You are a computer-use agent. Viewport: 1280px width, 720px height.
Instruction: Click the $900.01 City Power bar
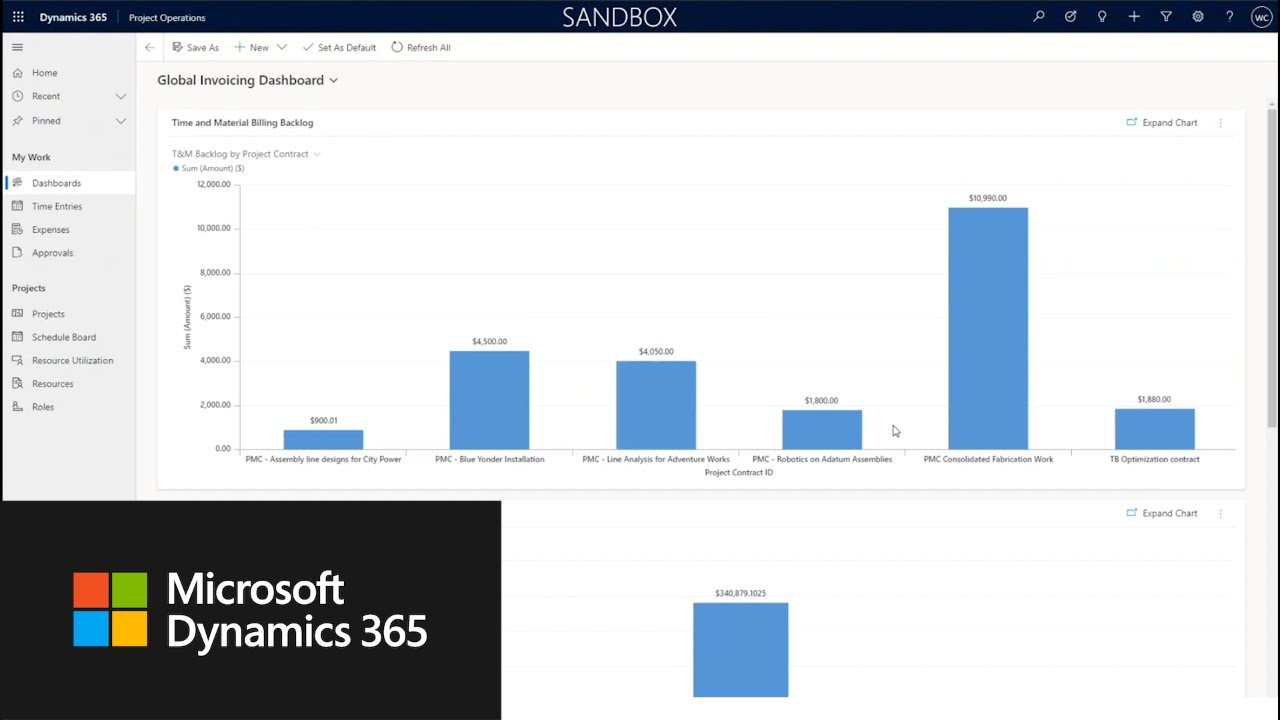pos(323,439)
